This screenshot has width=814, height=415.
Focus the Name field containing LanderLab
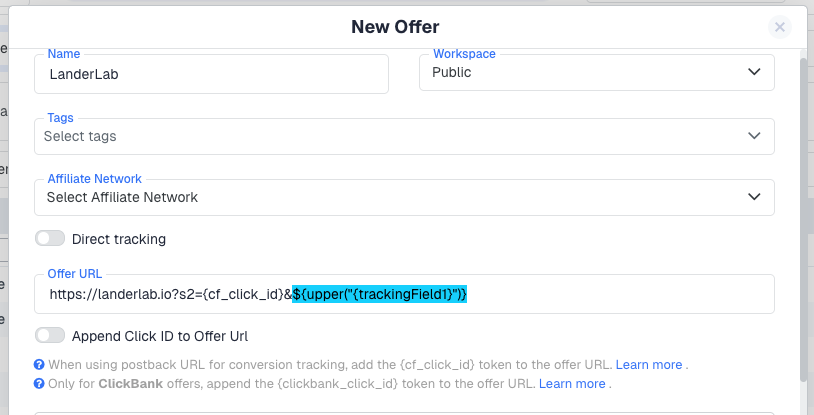click(212, 74)
